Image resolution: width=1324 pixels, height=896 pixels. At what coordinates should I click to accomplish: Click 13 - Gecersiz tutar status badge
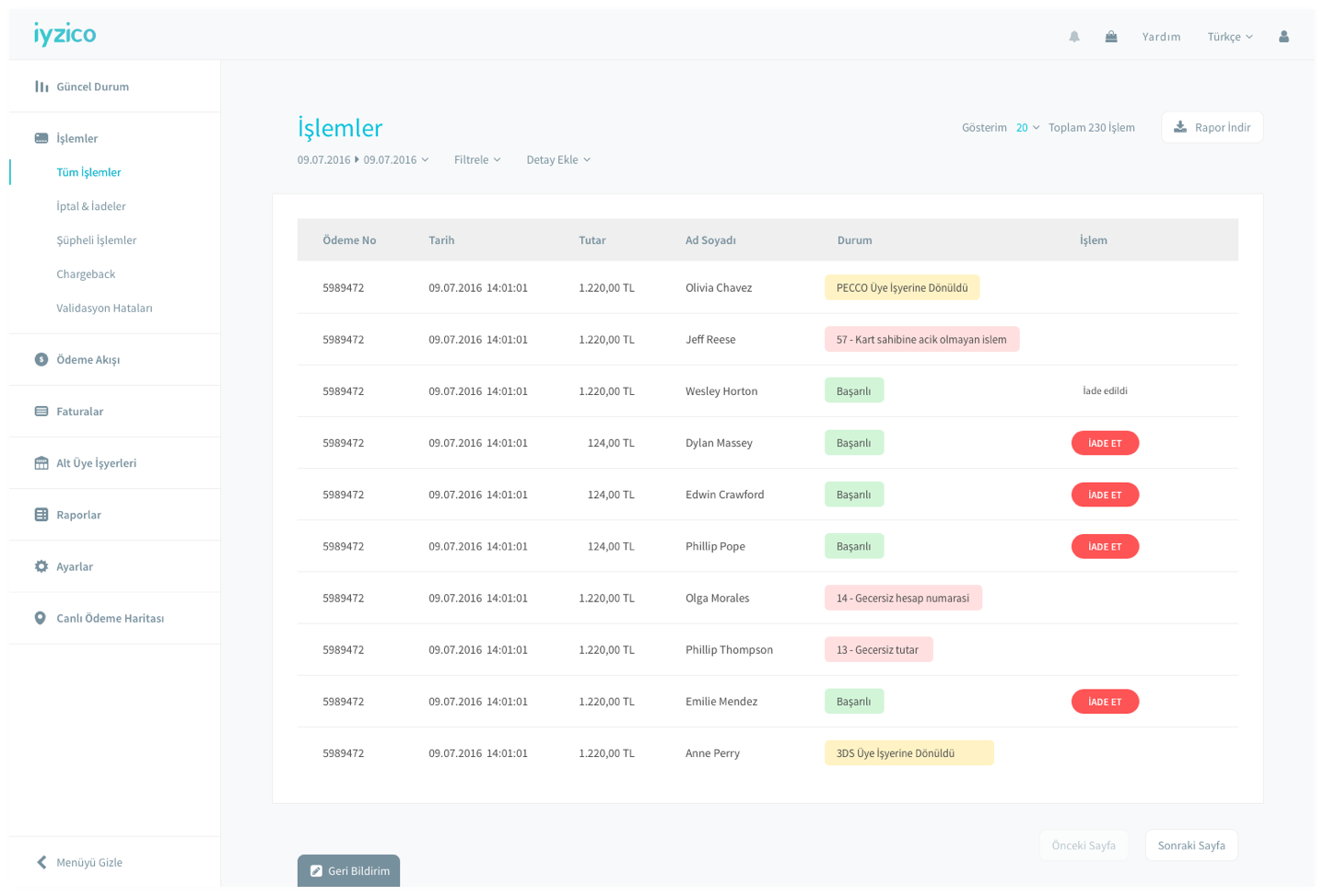(x=878, y=650)
